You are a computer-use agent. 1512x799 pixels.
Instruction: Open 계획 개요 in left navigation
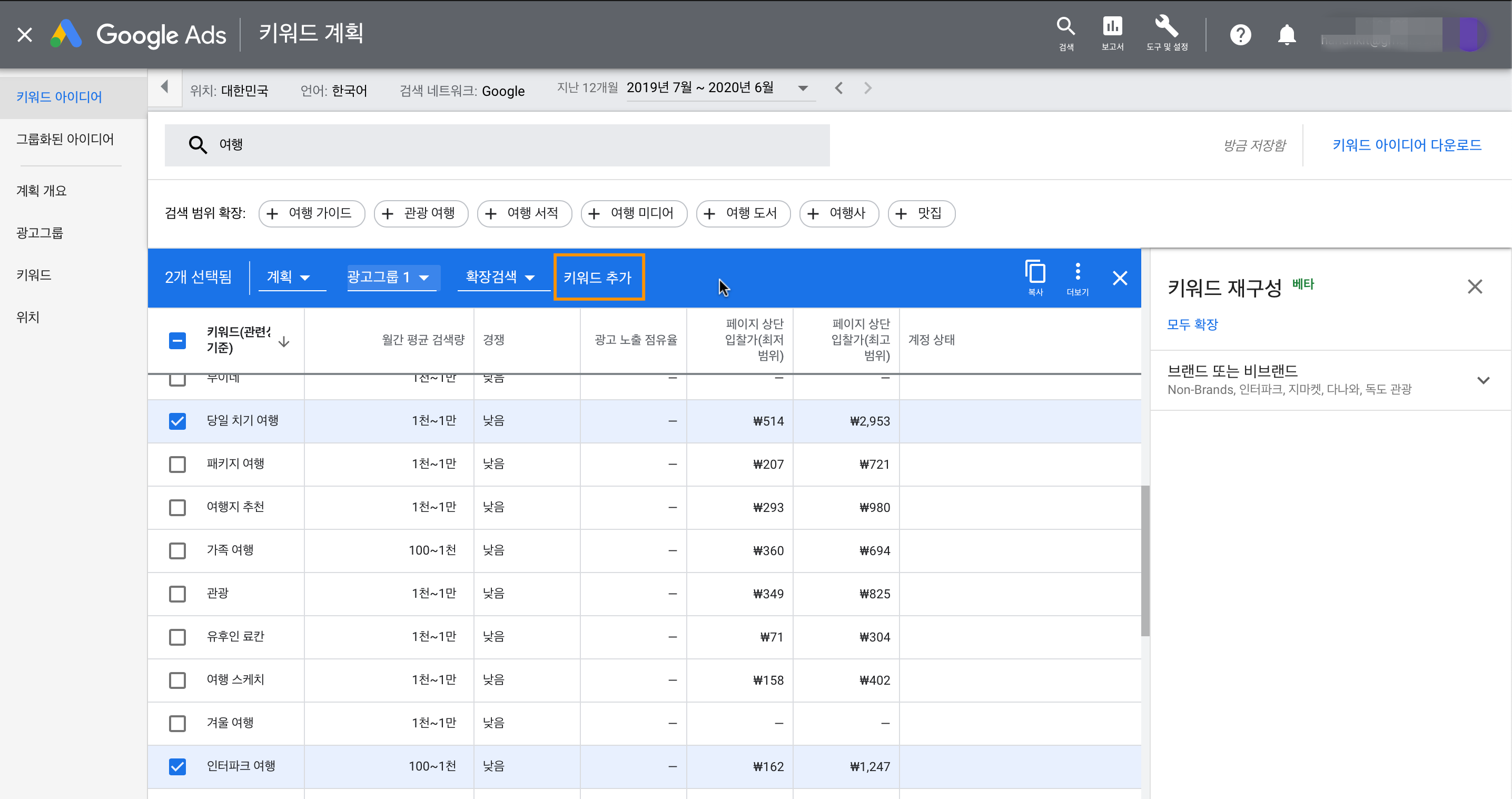(x=42, y=191)
